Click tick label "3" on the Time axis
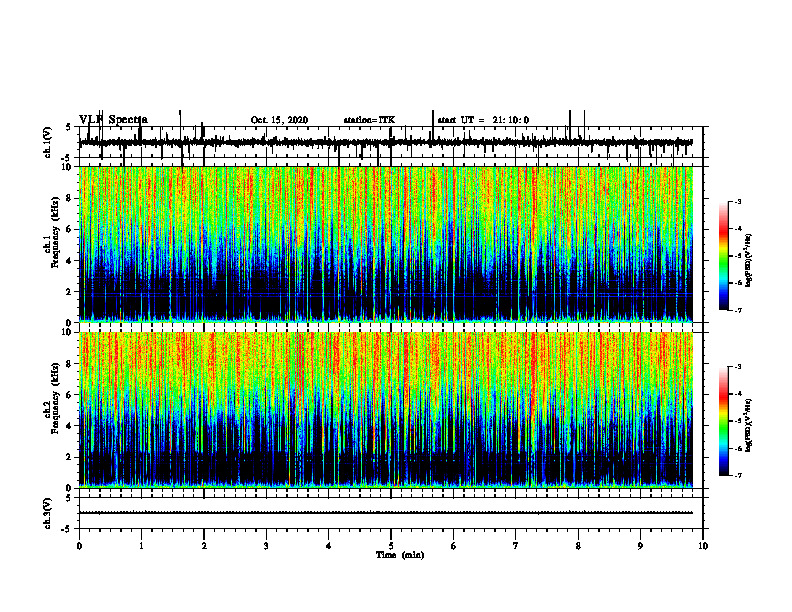Viewport: 792px width, 612px height. pos(266,546)
